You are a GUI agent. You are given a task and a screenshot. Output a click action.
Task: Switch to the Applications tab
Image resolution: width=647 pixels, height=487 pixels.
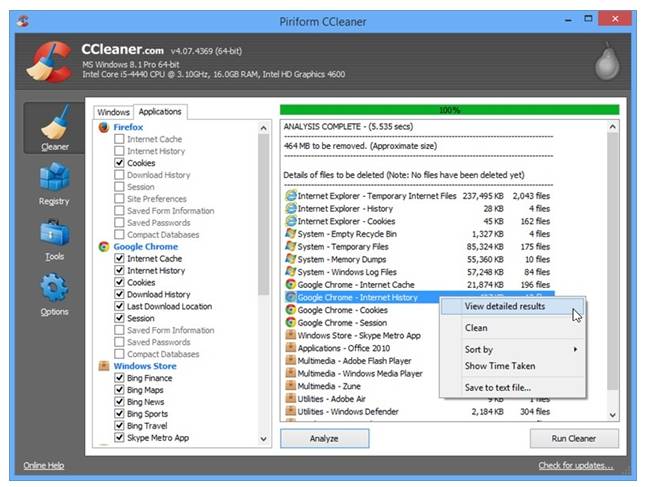160,112
